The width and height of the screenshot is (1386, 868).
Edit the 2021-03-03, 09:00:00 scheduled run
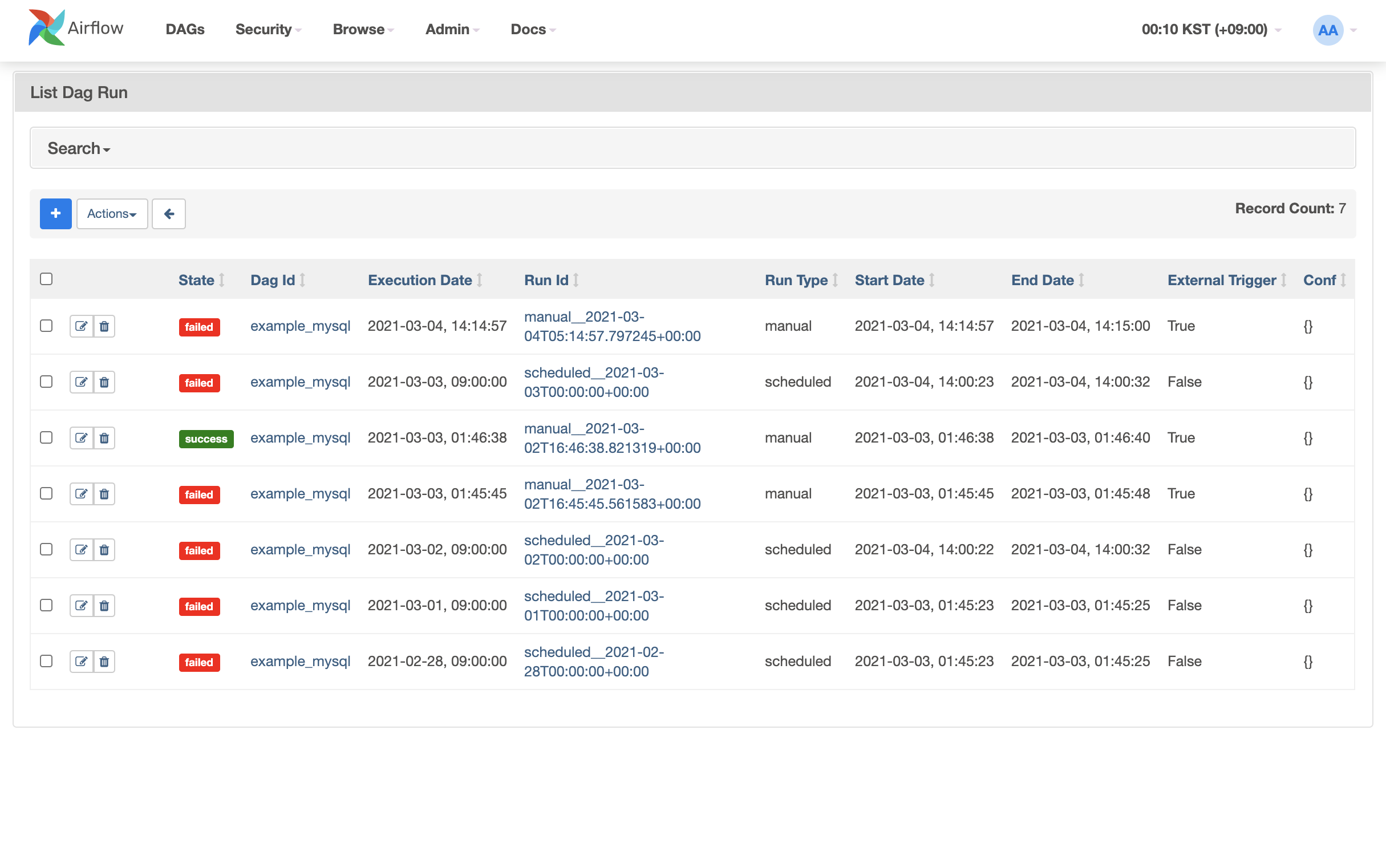click(81, 382)
